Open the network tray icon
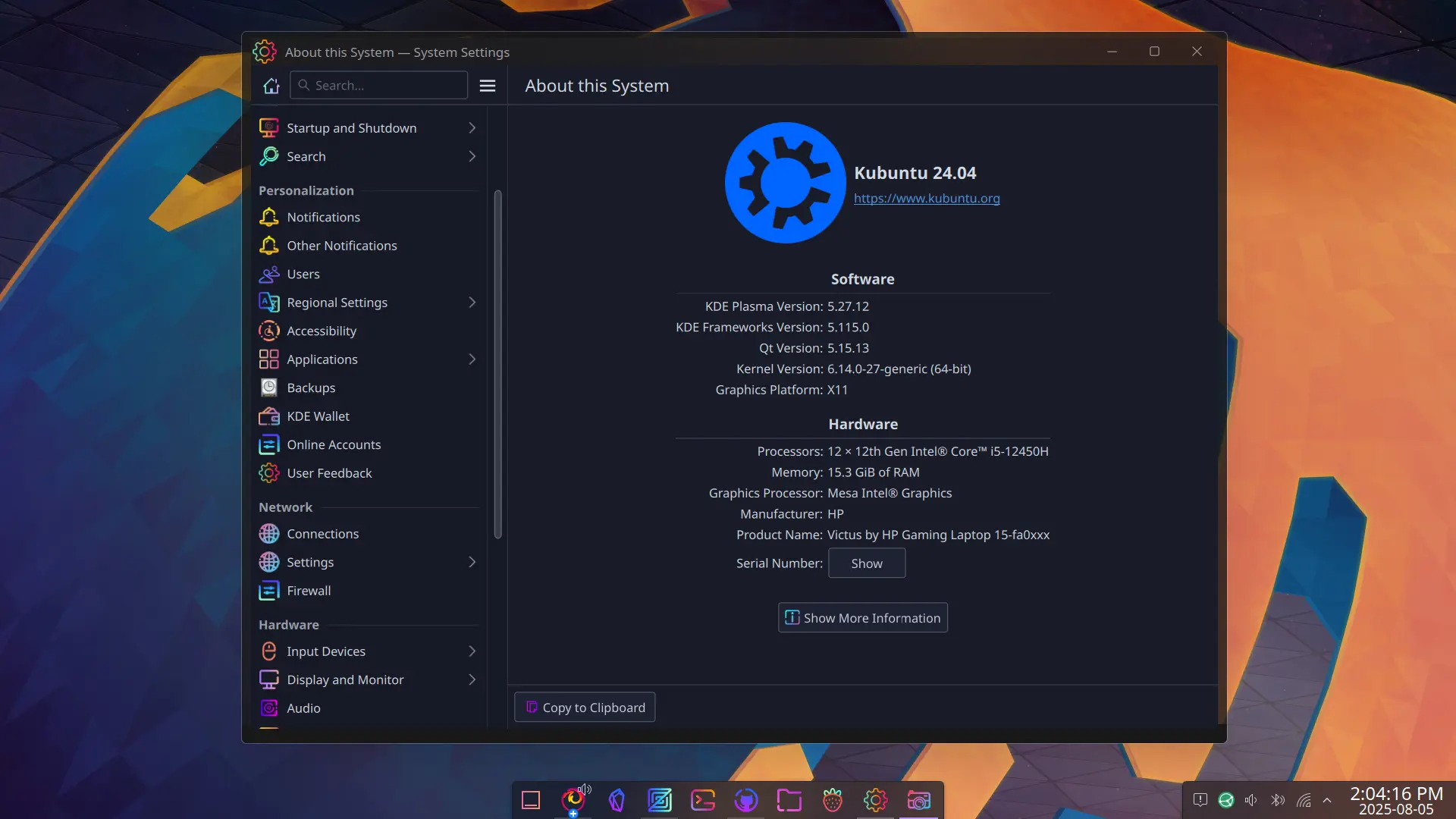The width and height of the screenshot is (1456, 819). click(1304, 800)
